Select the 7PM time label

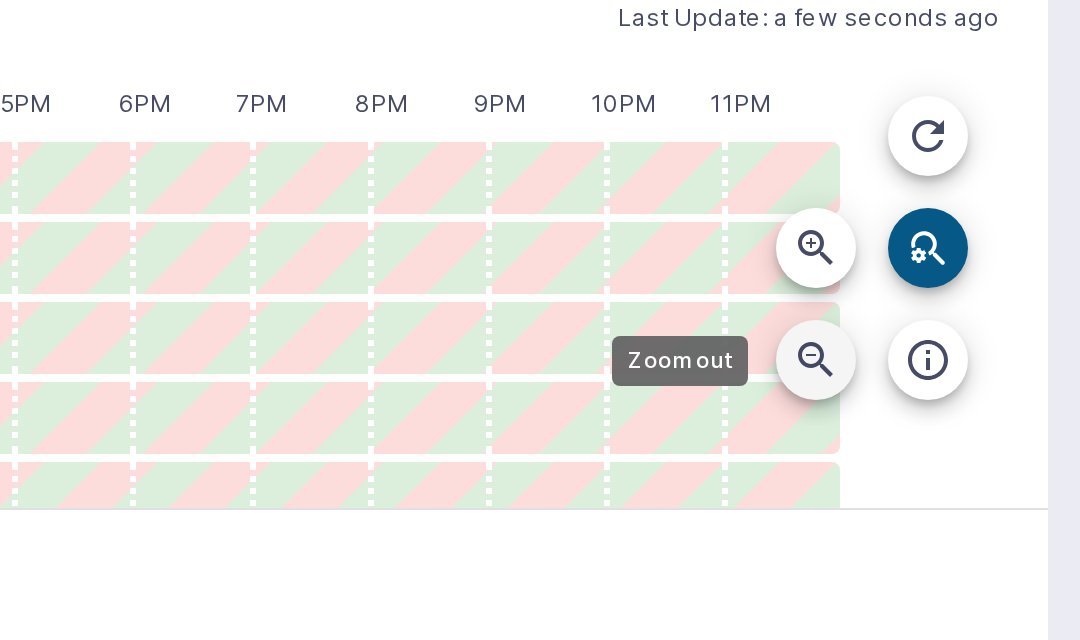click(261, 104)
